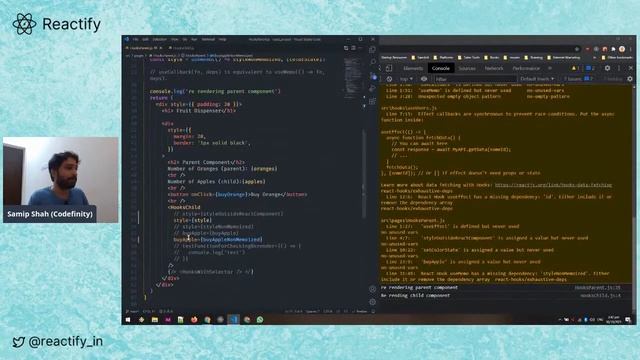This screenshot has height=360, width=640.
Task: Open the VS Code Manage gear icon
Action: (372, 302)
